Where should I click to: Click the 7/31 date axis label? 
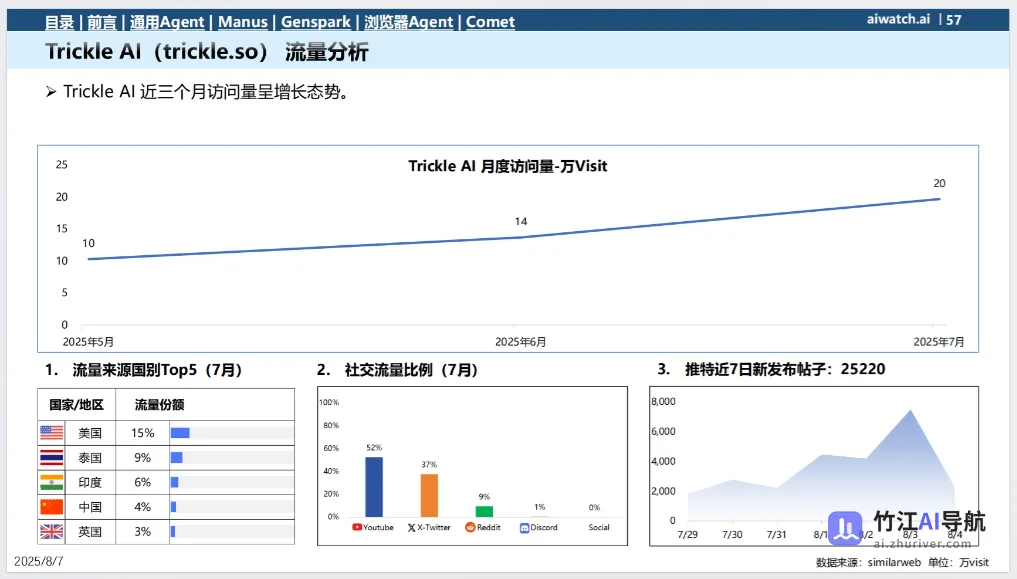[776, 535]
